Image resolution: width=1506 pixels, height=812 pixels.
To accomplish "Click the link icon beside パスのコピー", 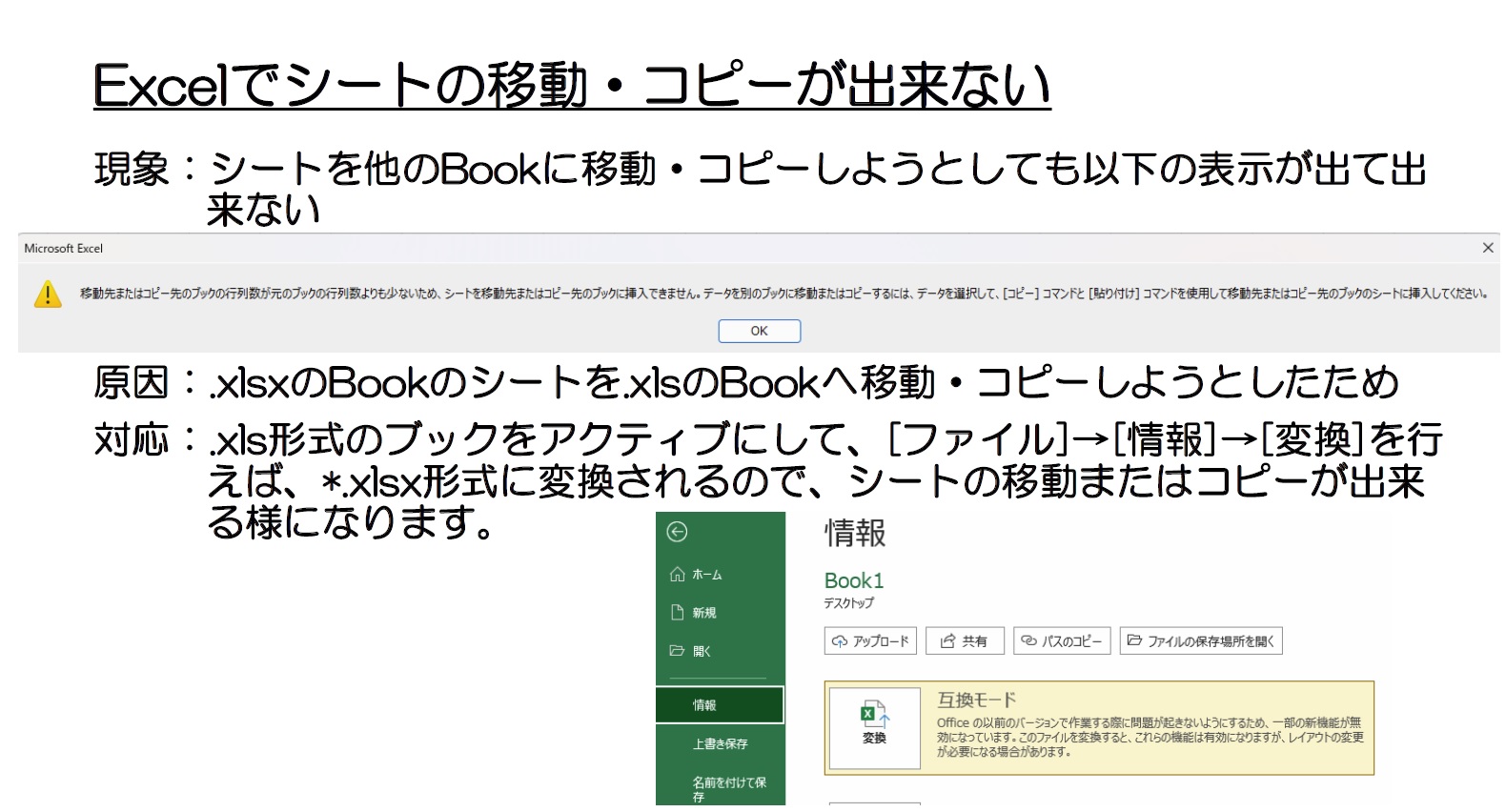I will 1028,640.
